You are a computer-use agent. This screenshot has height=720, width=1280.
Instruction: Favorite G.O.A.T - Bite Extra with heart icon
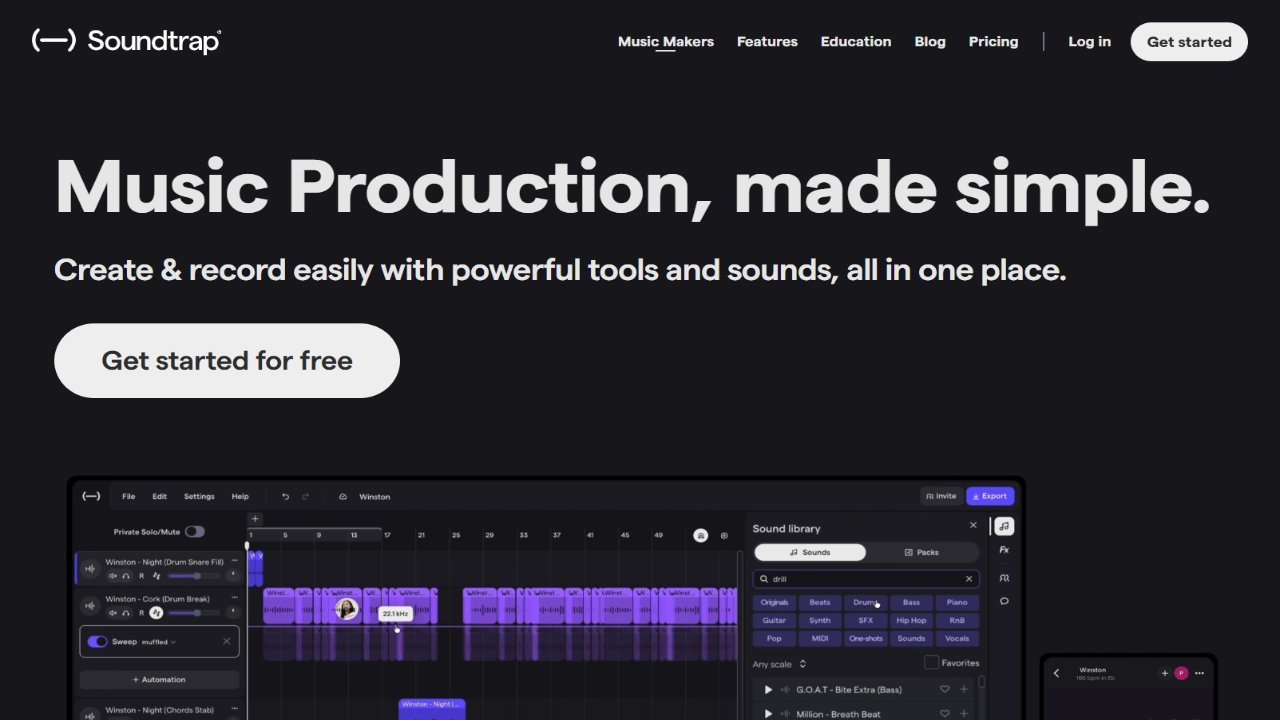(944, 689)
